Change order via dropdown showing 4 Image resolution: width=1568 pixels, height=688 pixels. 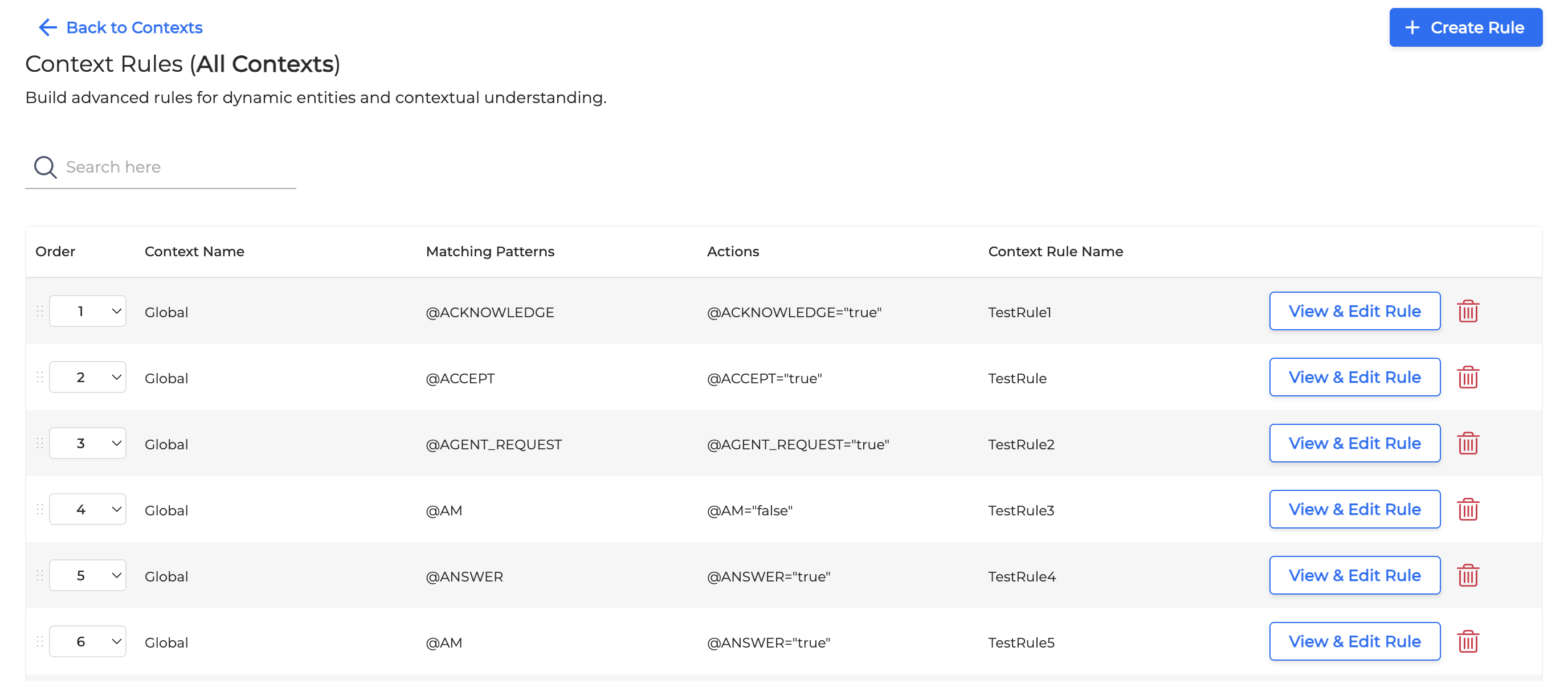click(88, 509)
